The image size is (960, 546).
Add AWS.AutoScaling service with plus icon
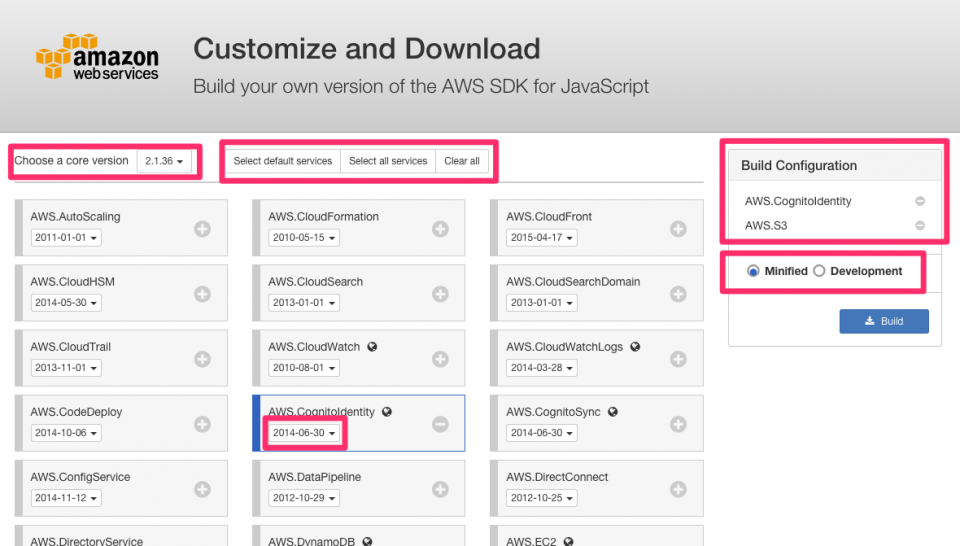pyautogui.click(x=203, y=229)
